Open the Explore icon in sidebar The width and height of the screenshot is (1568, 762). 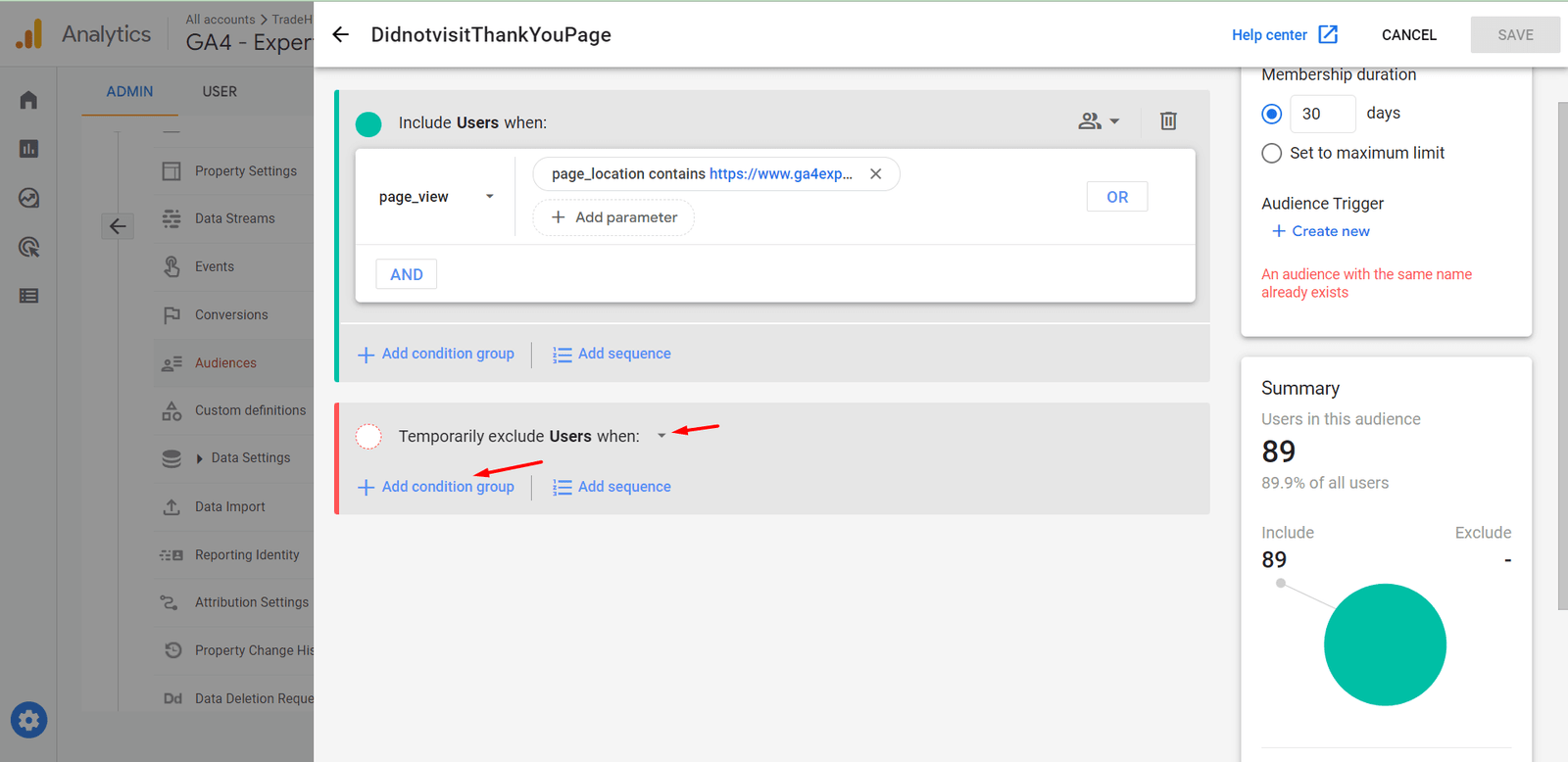28,198
